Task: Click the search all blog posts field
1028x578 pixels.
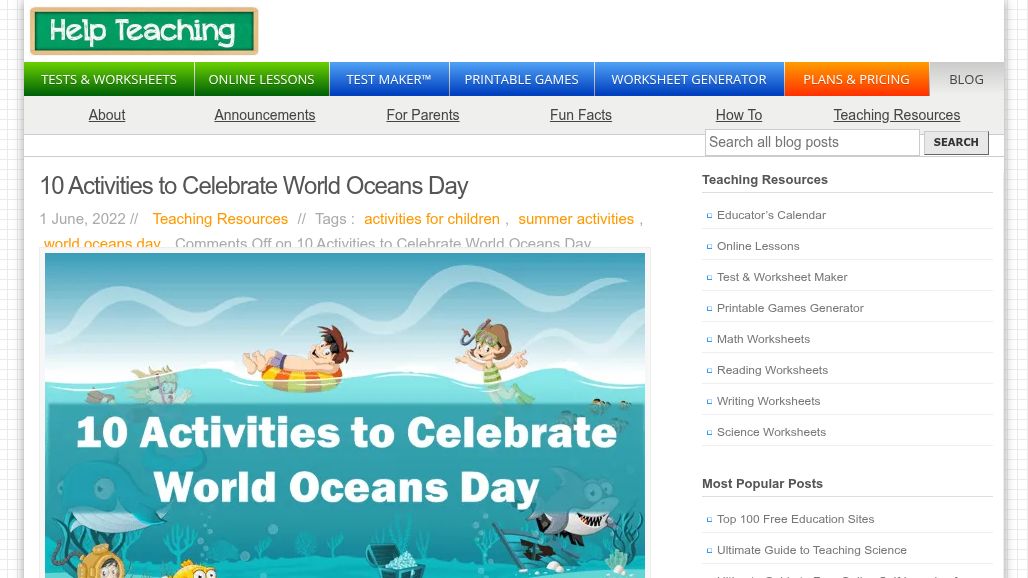Action: click(x=811, y=142)
